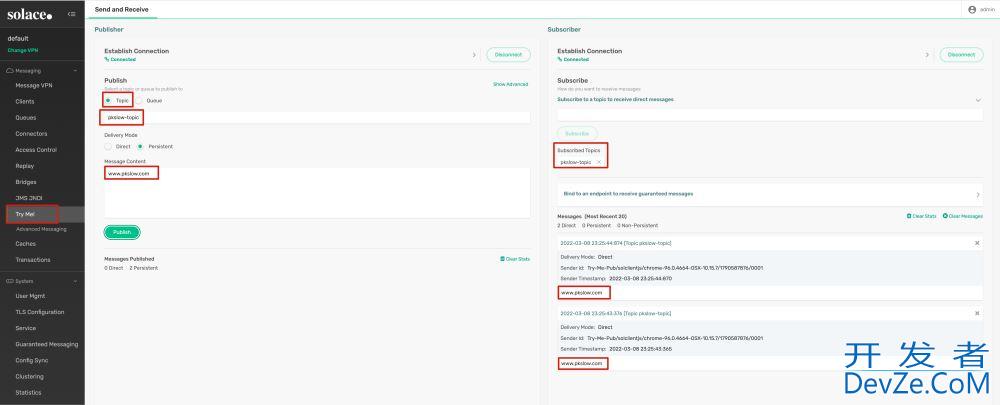Viewport: 1000px width, 405px height.
Task: Open the admin user account icon
Action: 971,10
